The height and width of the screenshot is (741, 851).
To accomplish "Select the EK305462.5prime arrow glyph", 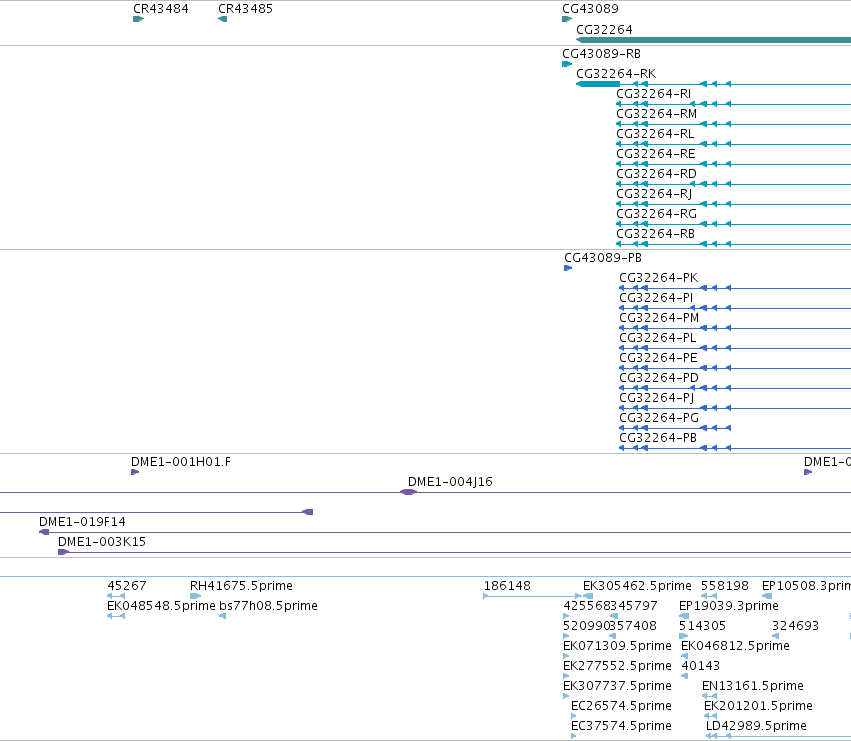I will click(x=588, y=596).
